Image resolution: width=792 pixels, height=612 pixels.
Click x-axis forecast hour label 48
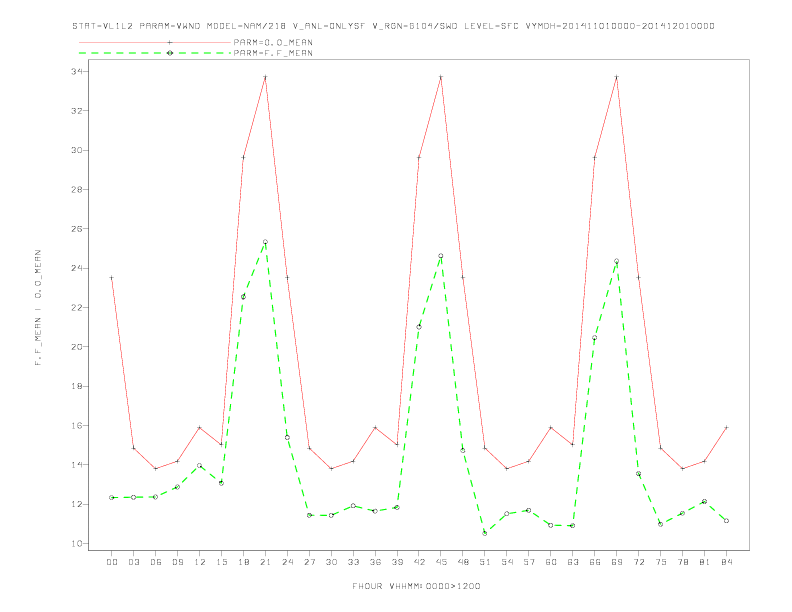point(463,562)
